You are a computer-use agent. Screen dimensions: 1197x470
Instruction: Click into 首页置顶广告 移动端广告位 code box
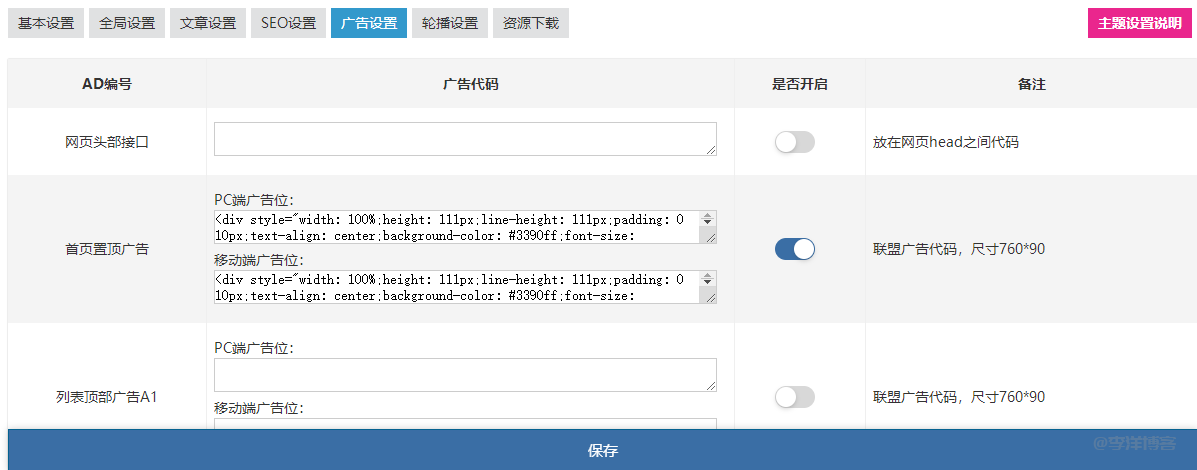pyautogui.click(x=457, y=286)
